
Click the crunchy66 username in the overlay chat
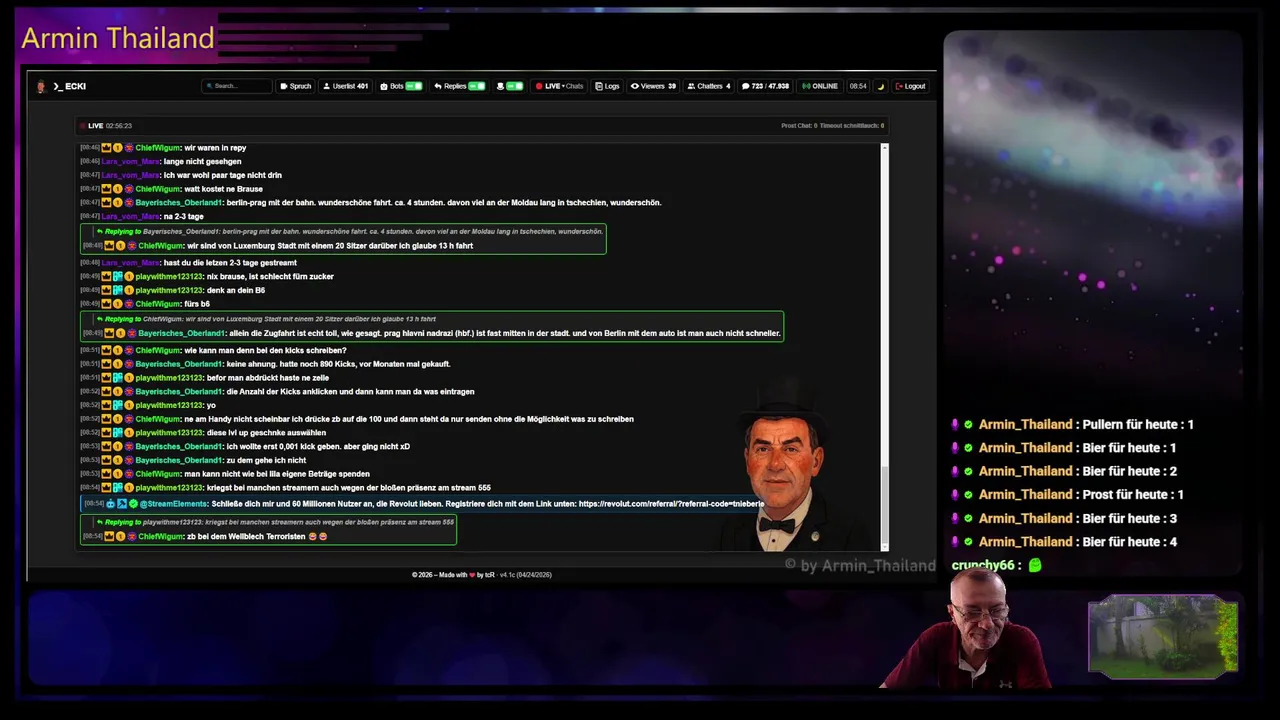(984, 565)
